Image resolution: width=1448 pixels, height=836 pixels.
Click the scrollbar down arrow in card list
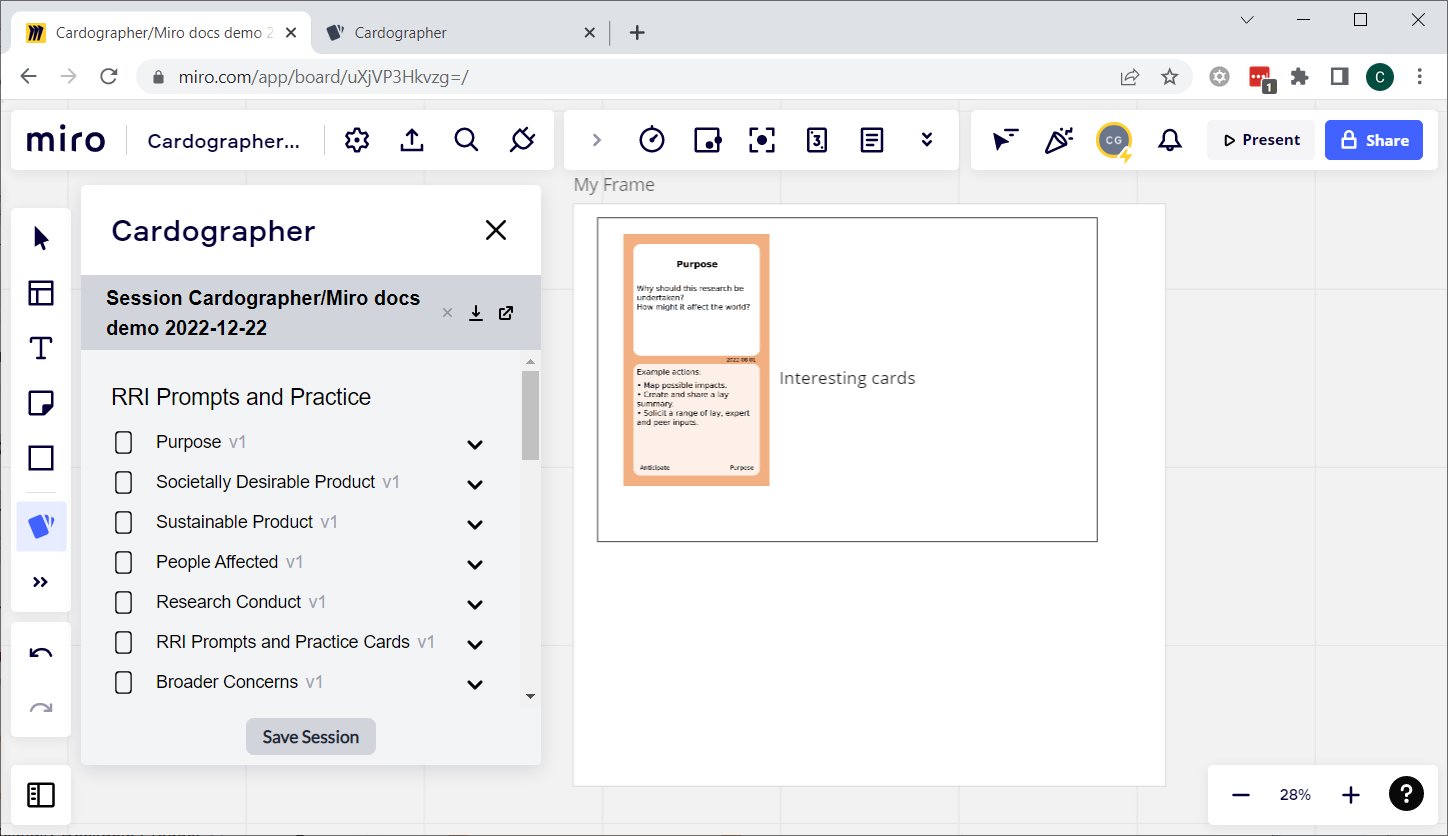point(530,696)
